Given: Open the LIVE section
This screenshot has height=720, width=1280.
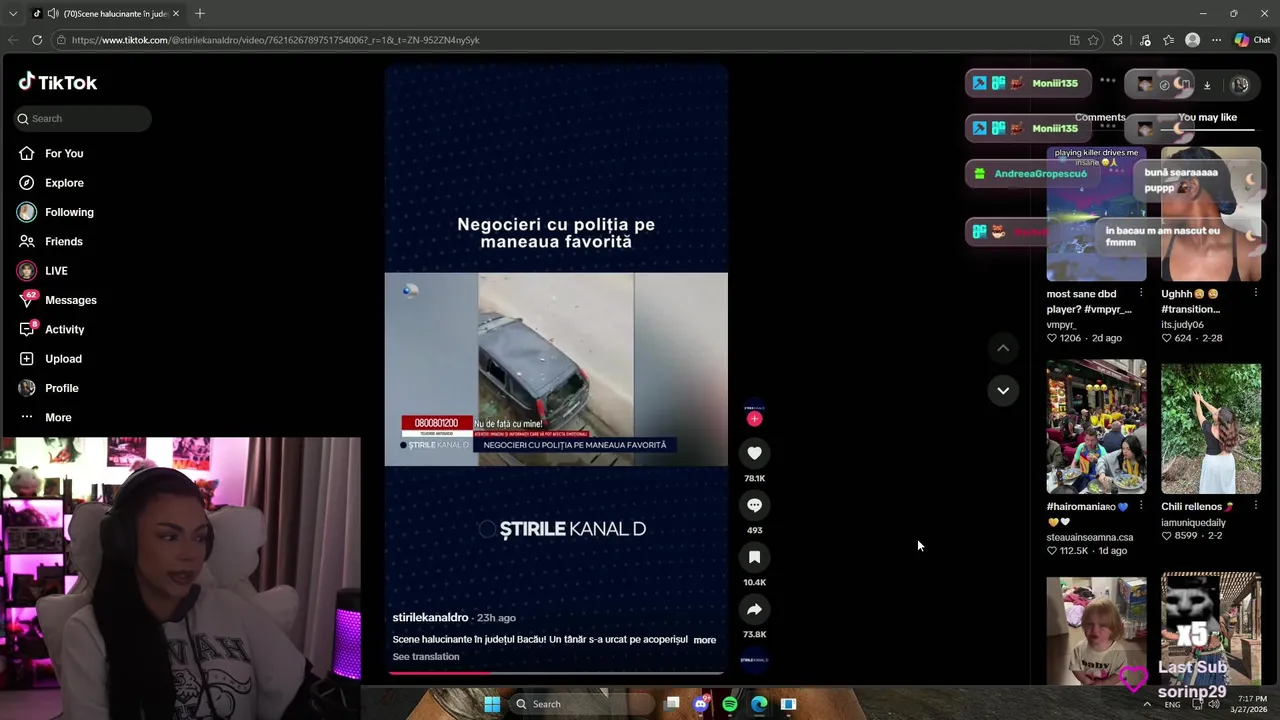Looking at the screenshot, I should 56,271.
